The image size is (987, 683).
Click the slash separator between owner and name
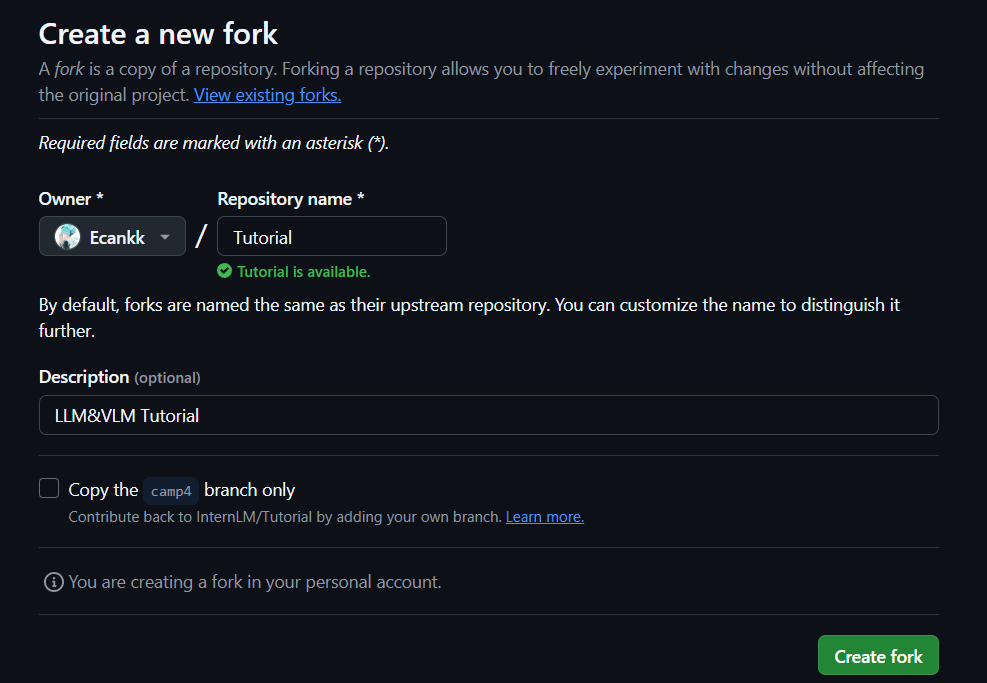tap(201, 237)
